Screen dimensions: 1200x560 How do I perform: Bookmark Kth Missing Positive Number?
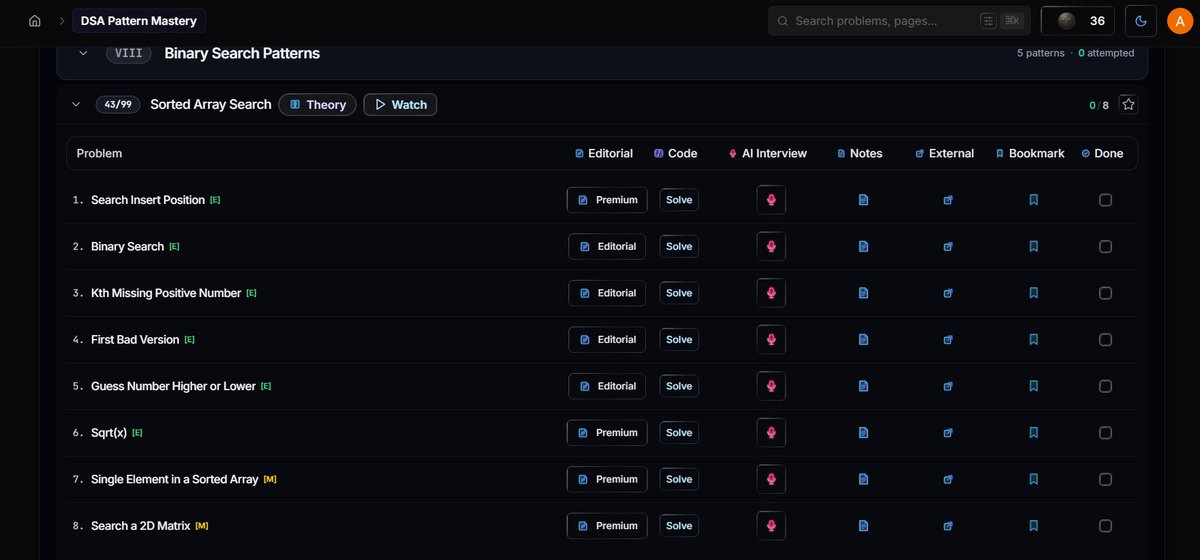[x=1034, y=293]
